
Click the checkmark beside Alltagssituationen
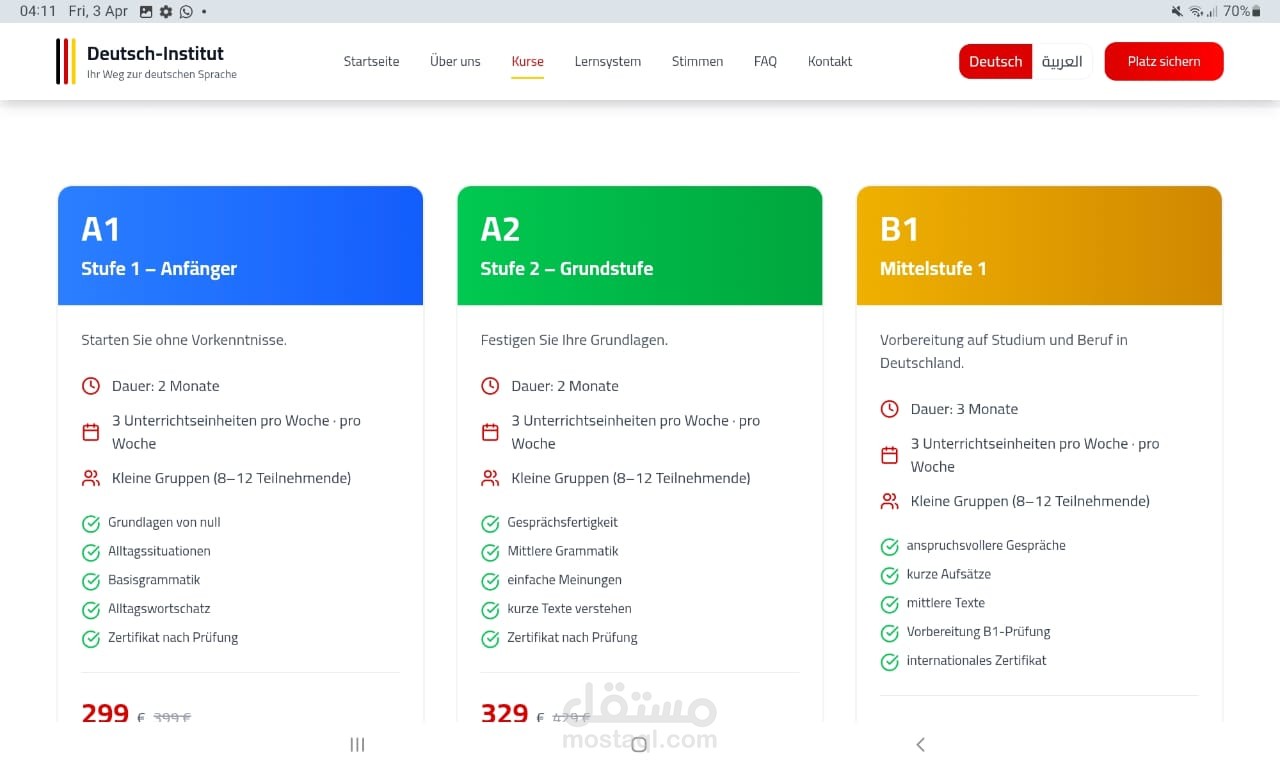pos(91,552)
